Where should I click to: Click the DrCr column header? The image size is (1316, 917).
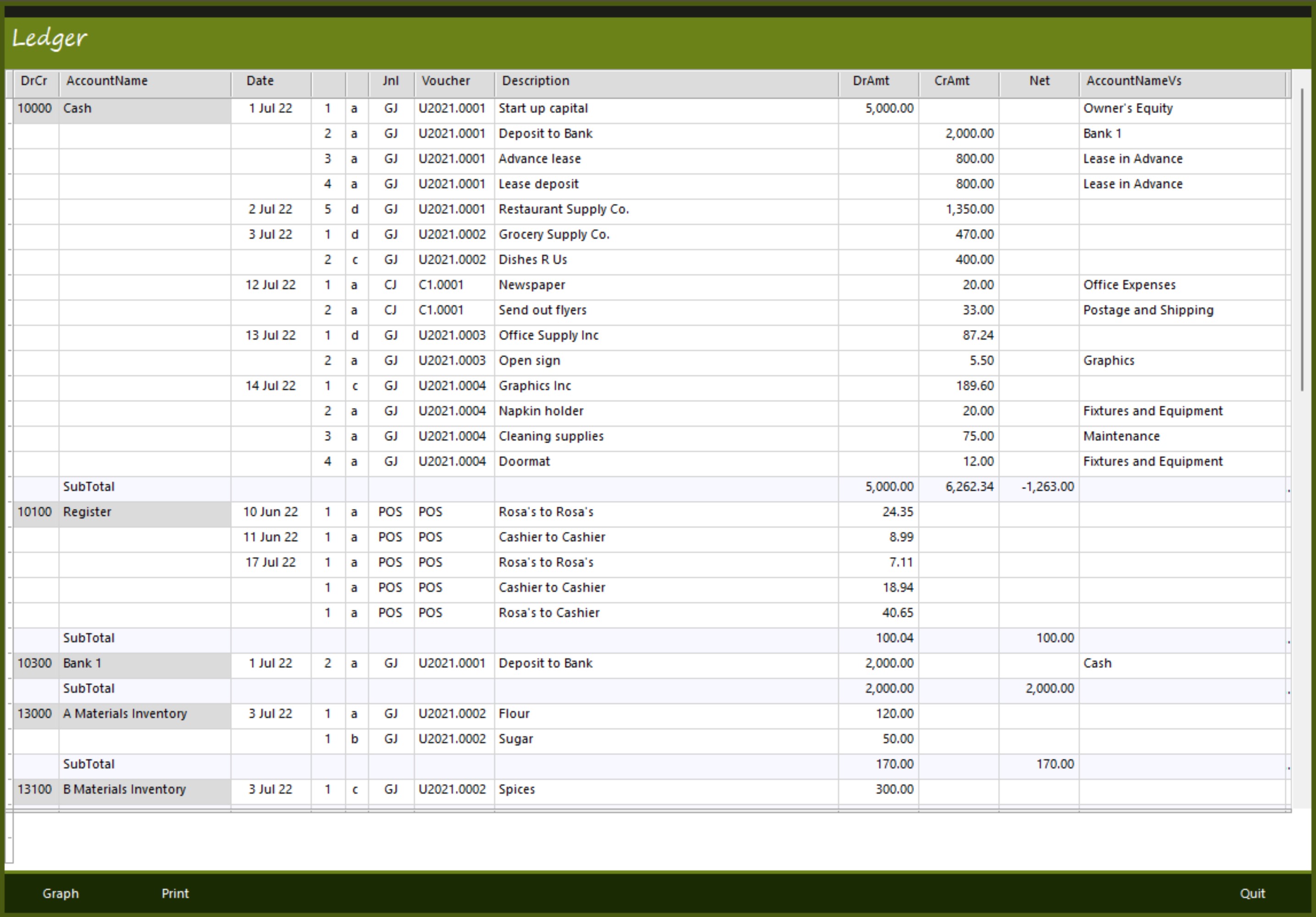34,81
